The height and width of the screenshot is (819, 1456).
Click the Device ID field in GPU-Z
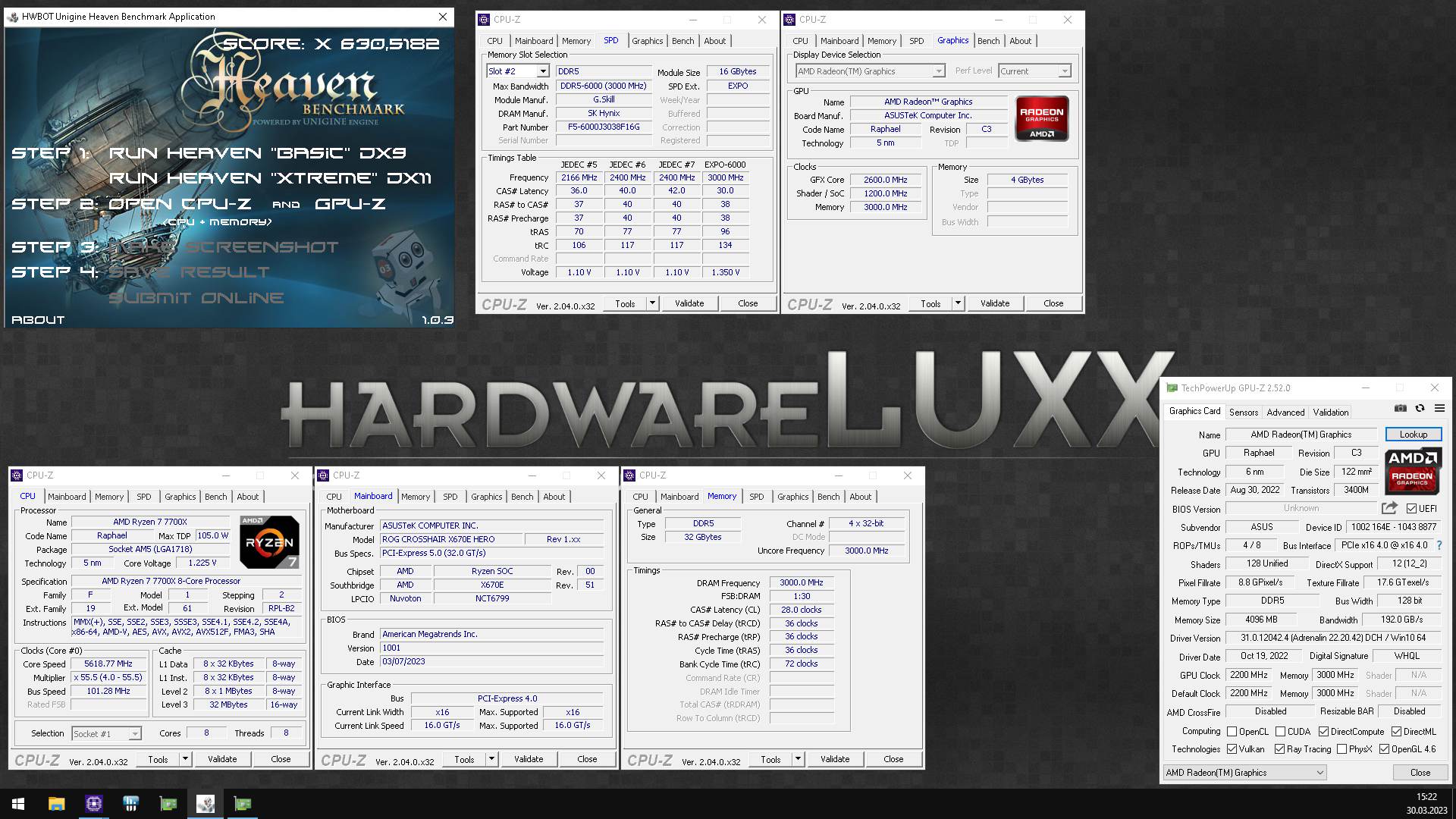[1394, 527]
